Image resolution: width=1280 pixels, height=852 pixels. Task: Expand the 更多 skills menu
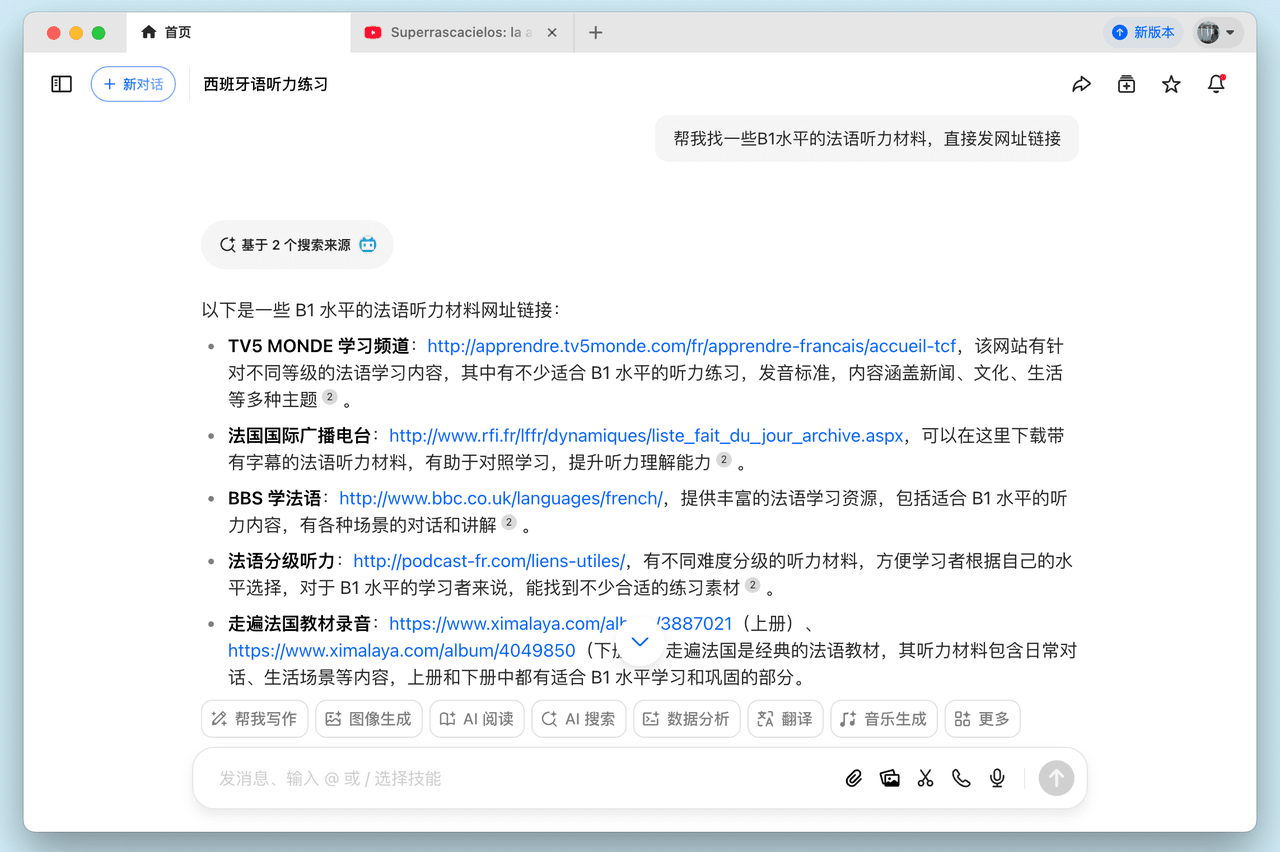coord(982,719)
